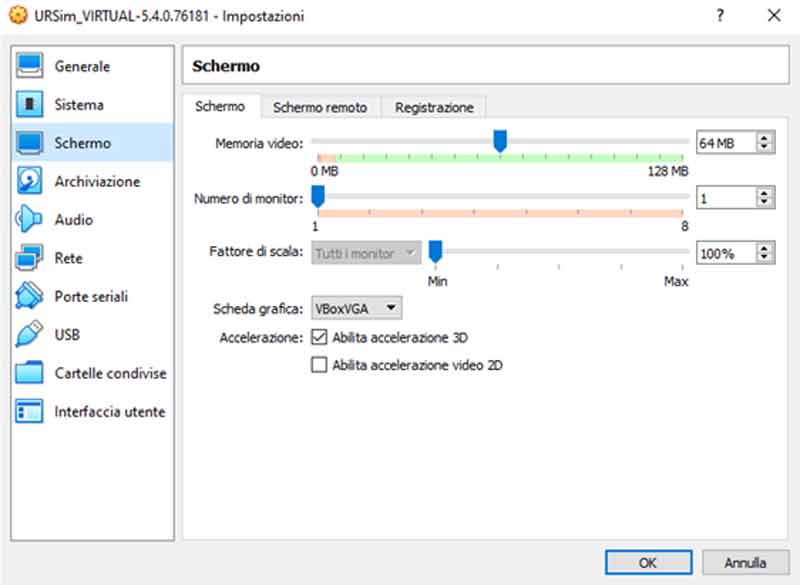Select the USB label in sidebar
Image resolution: width=800 pixels, height=585 pixels.
[x=67, y=335]
